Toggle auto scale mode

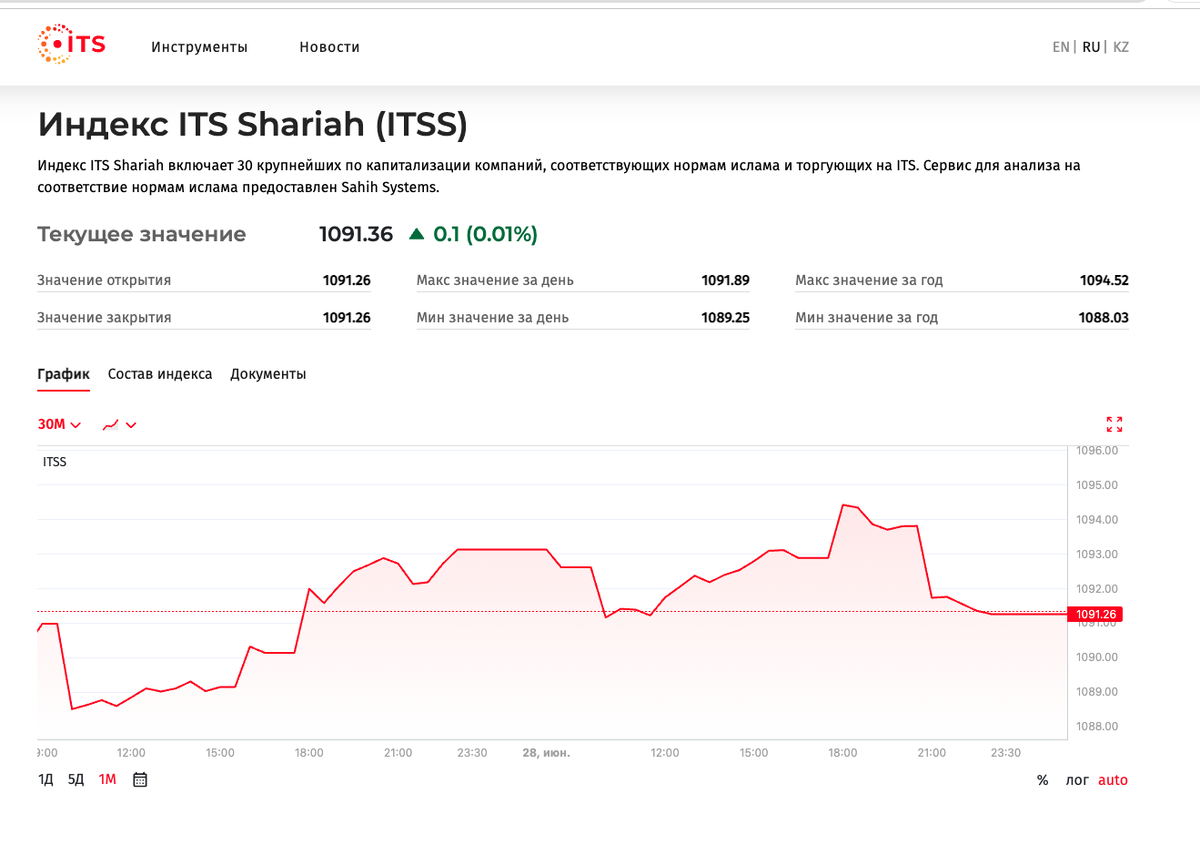pos(1113,780)
